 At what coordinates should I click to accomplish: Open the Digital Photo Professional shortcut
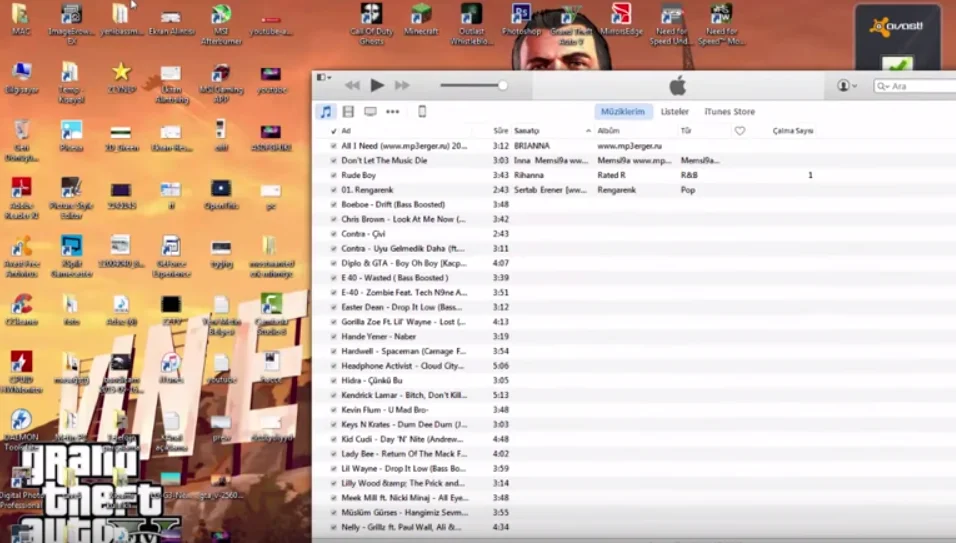[x=20, y=489]
